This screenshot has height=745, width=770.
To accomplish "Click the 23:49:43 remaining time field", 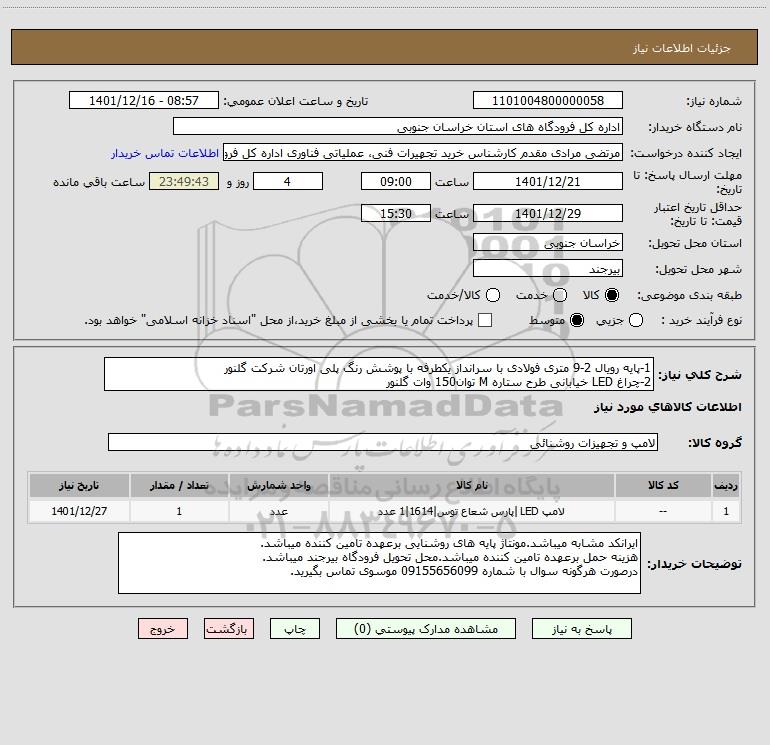I will (184, 181).
